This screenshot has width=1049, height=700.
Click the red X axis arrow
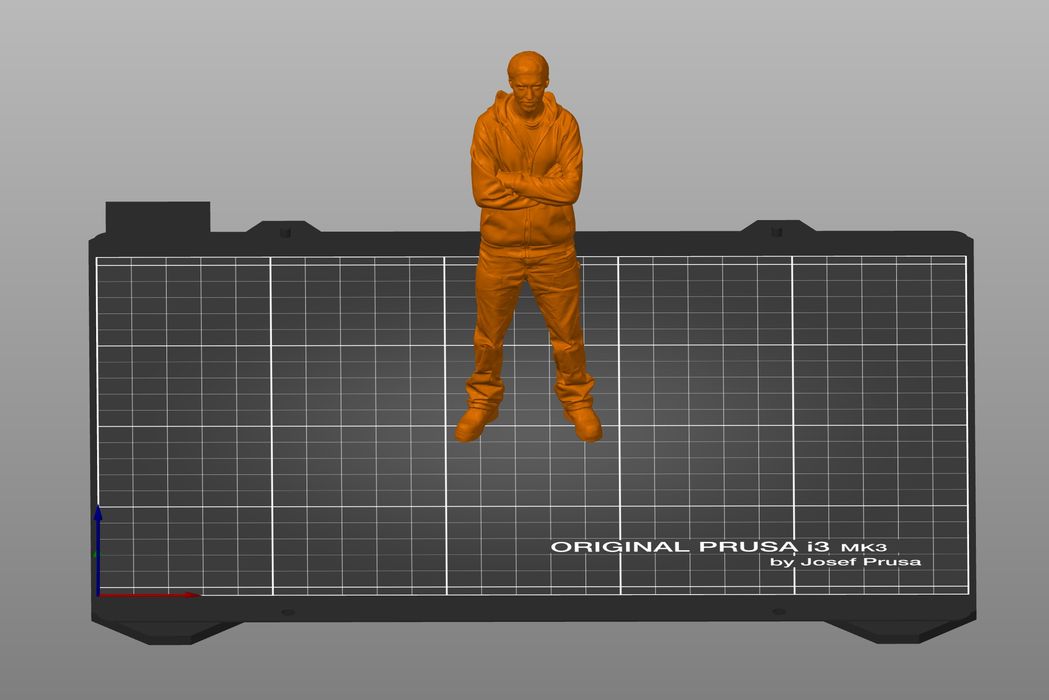(150, 595)
